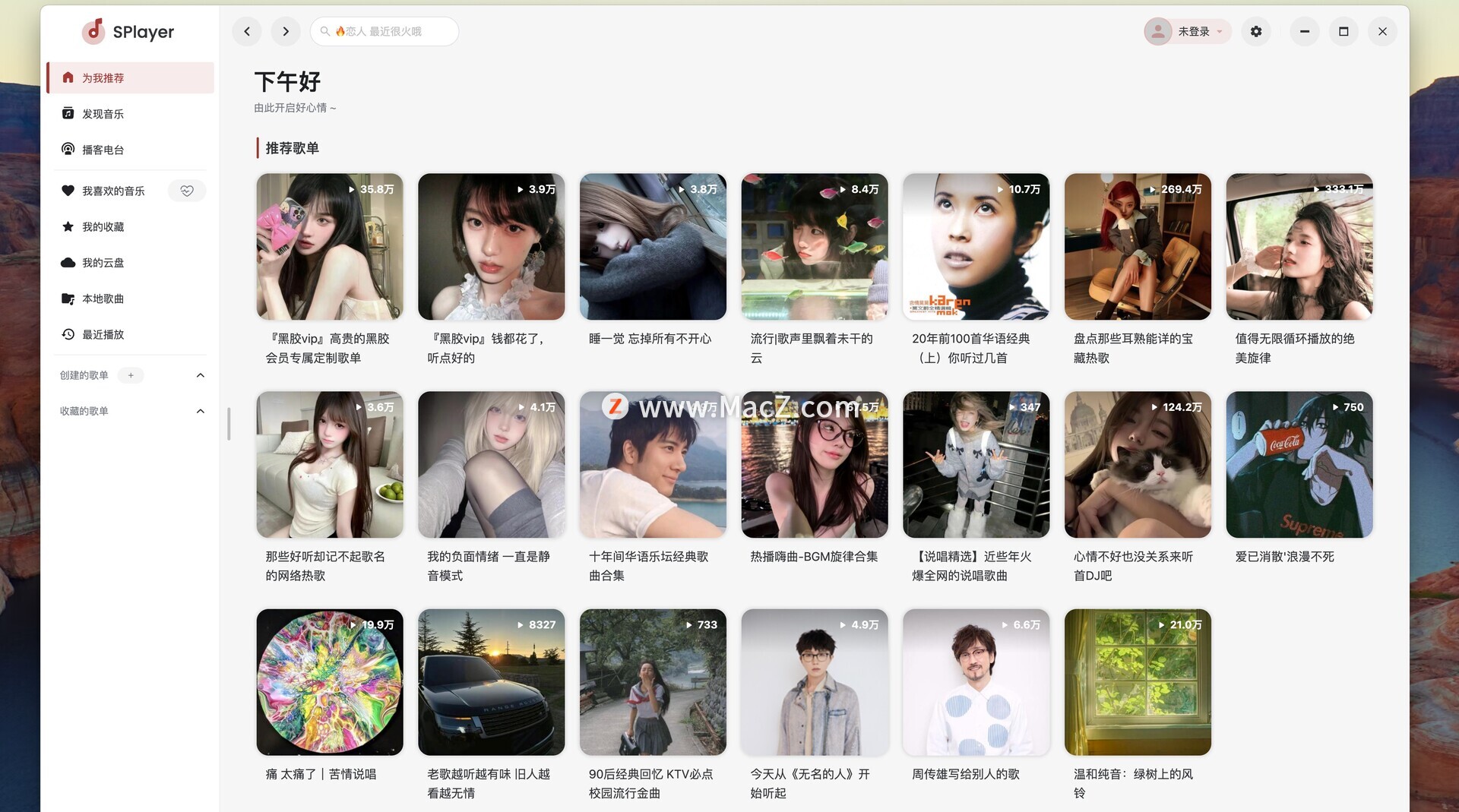The image size is (1459, 812).
Task: Open 最近播放 history item
Action: (x=103, y=334)
